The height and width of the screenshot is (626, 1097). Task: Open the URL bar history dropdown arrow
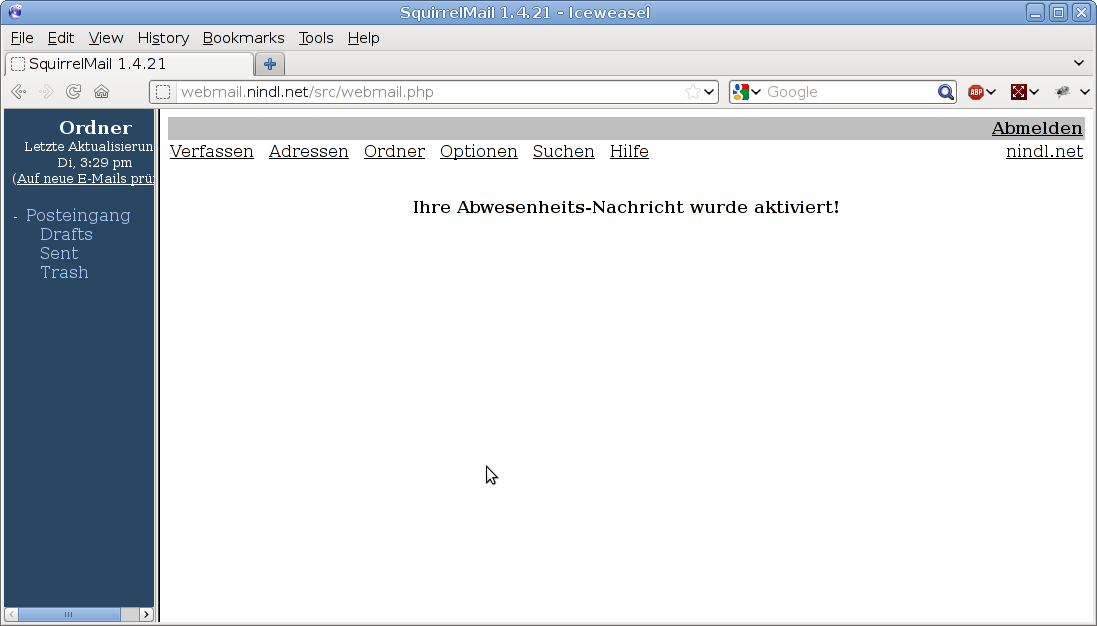[710, 92]
